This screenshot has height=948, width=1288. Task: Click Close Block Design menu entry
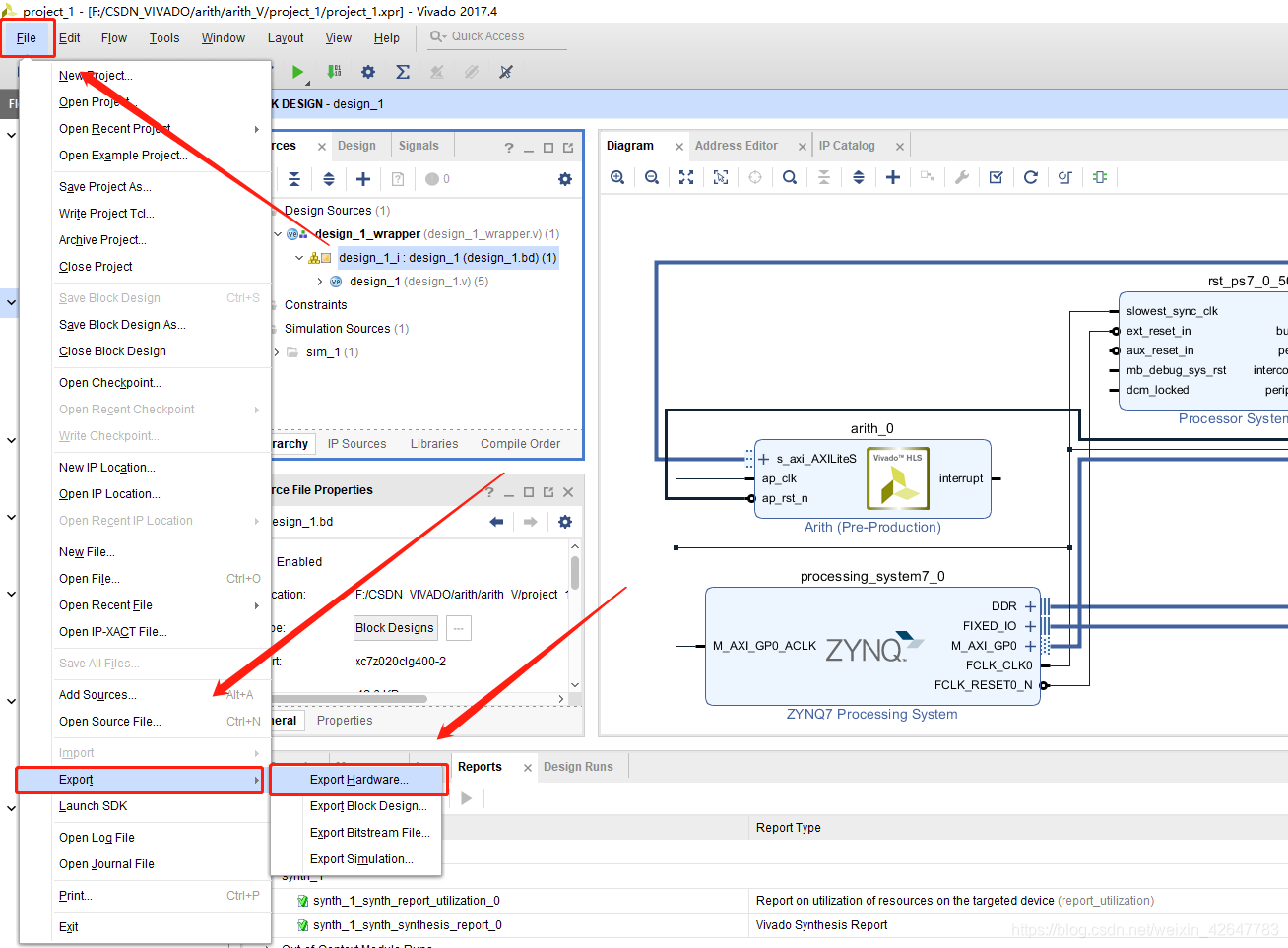(x=161, y=351)
